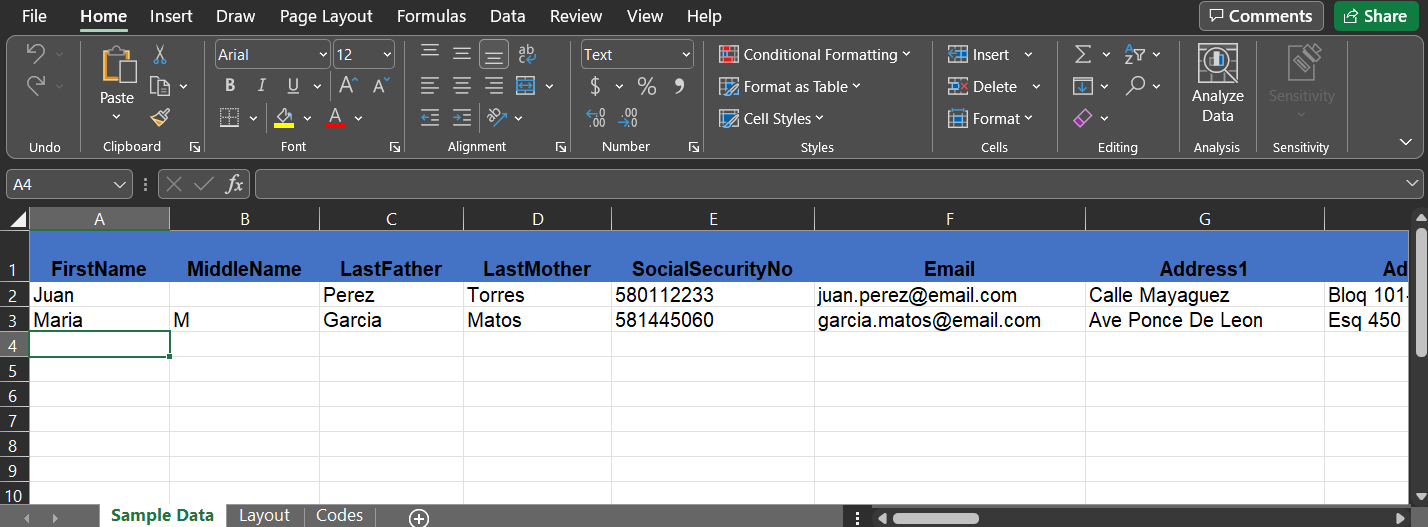This screenshot has width=1428, height=527.
Task: Click the Undo arrow icon
Action: 35,55
